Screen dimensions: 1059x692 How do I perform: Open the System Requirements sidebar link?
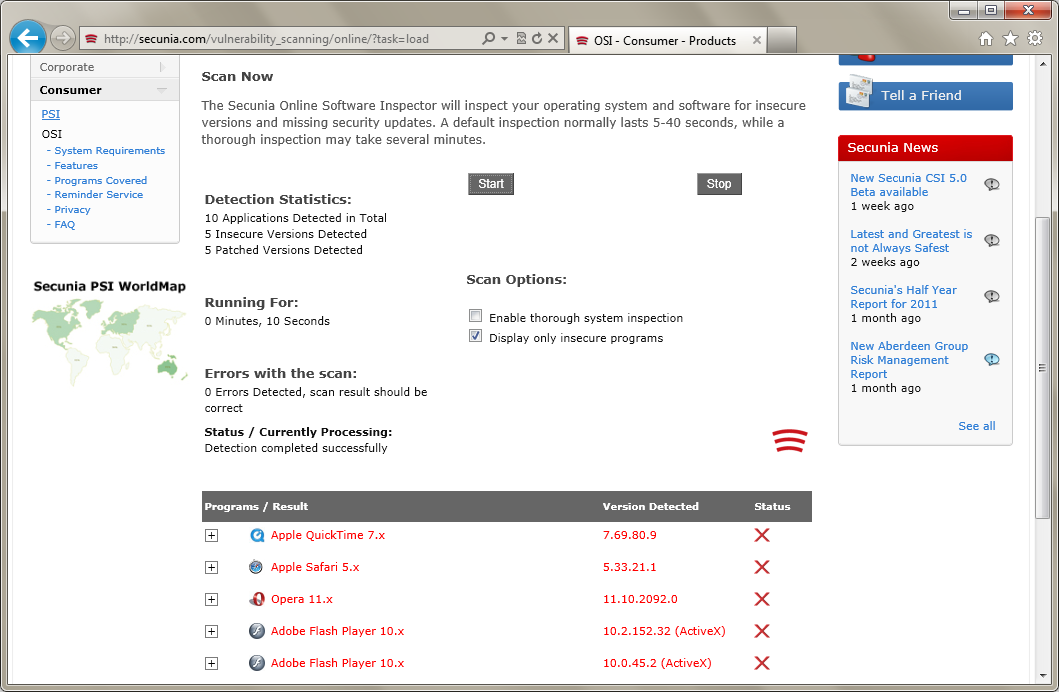[109, 151]
